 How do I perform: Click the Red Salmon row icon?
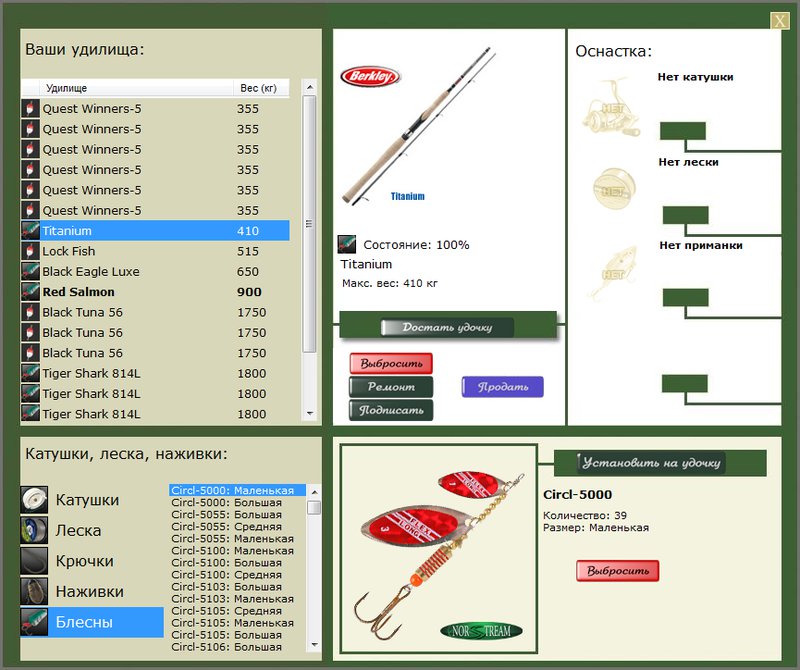click(30, 292)
